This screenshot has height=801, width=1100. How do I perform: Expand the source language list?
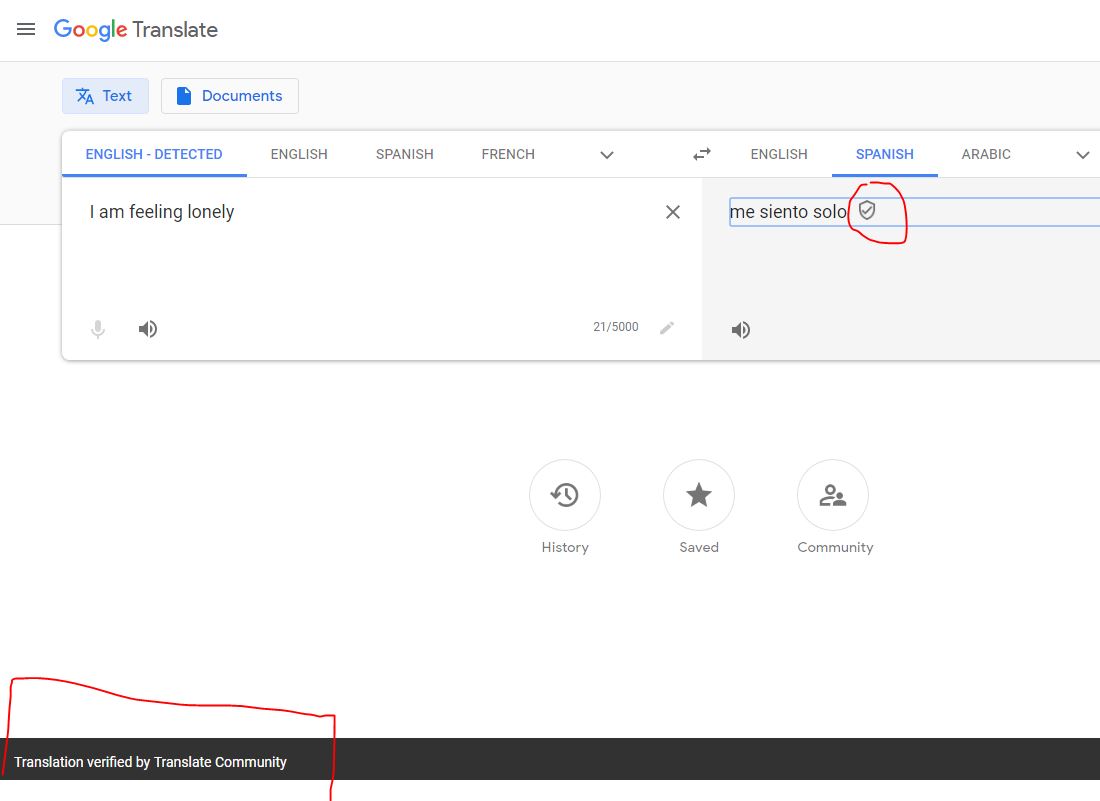tap(606, 155)
